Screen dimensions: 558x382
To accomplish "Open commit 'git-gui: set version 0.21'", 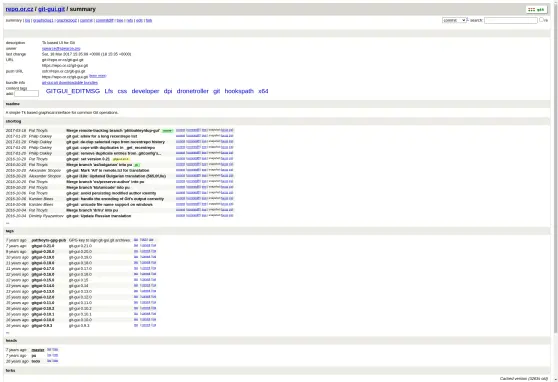I will (88, 159).
